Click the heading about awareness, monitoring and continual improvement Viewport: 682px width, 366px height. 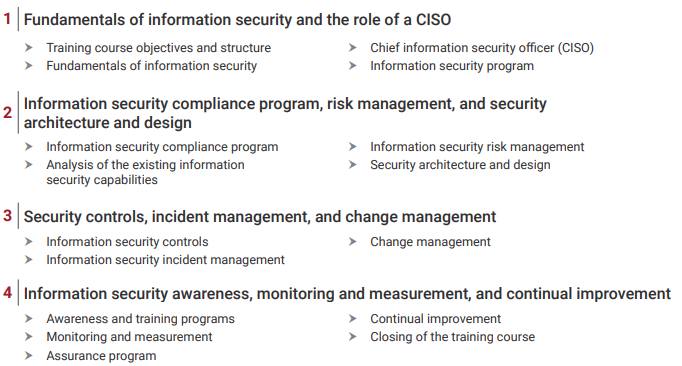[347, 294]
